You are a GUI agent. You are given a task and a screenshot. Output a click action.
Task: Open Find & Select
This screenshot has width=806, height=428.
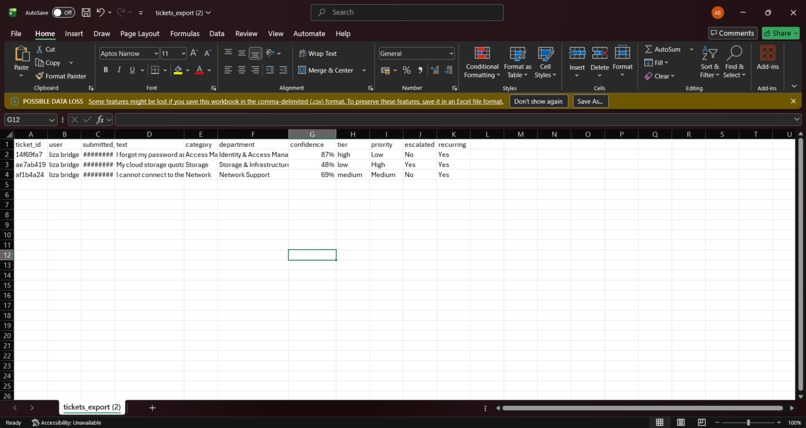pos(734,62)
